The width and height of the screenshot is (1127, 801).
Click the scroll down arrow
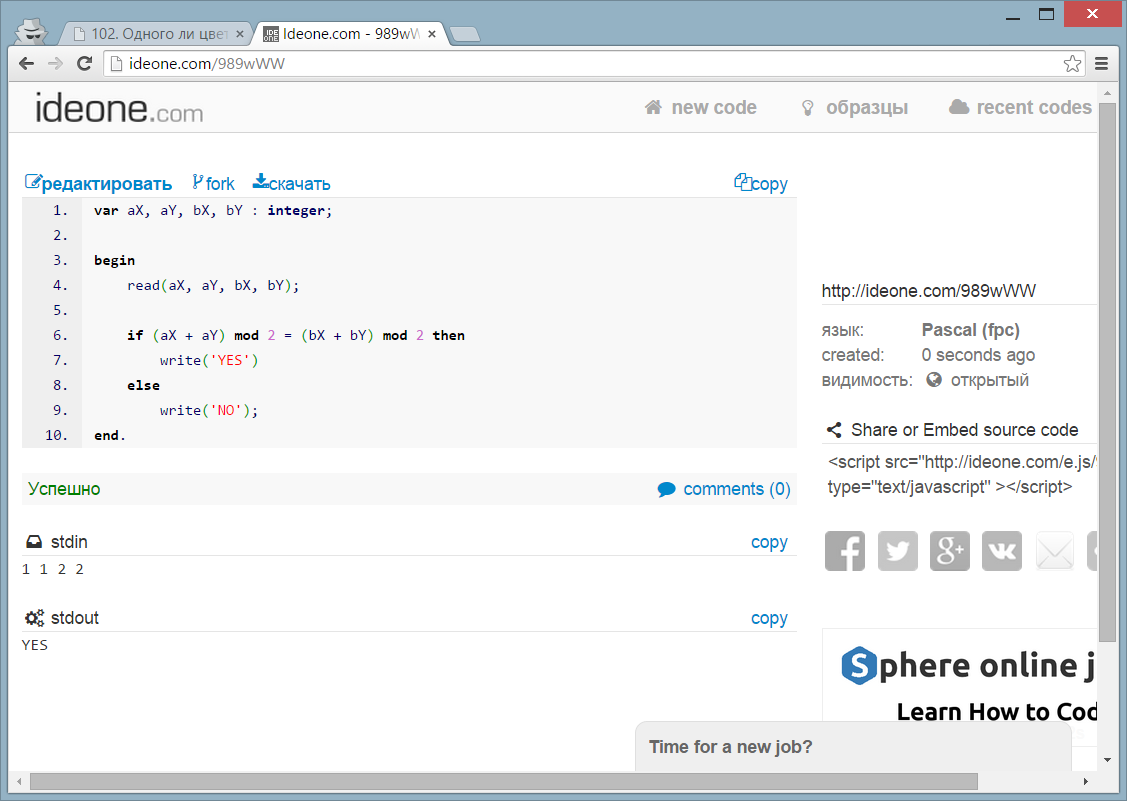1107,760
